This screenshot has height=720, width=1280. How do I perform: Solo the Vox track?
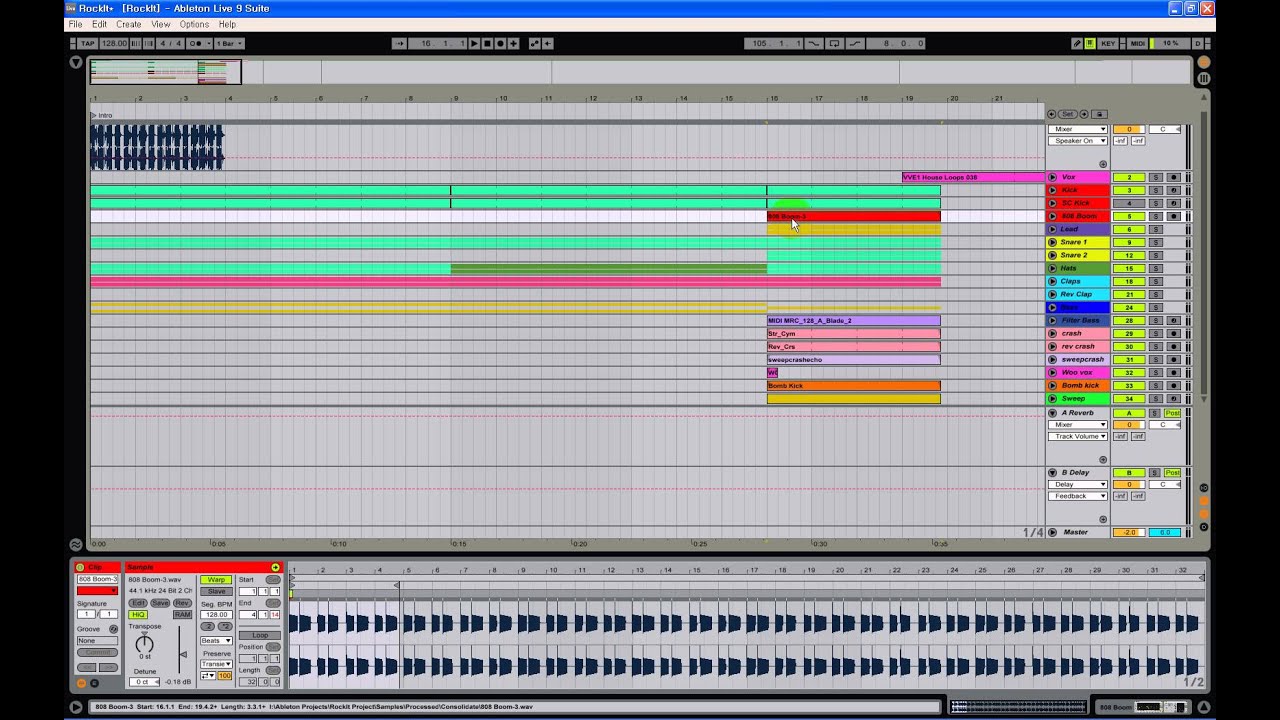pos(1155,177)
